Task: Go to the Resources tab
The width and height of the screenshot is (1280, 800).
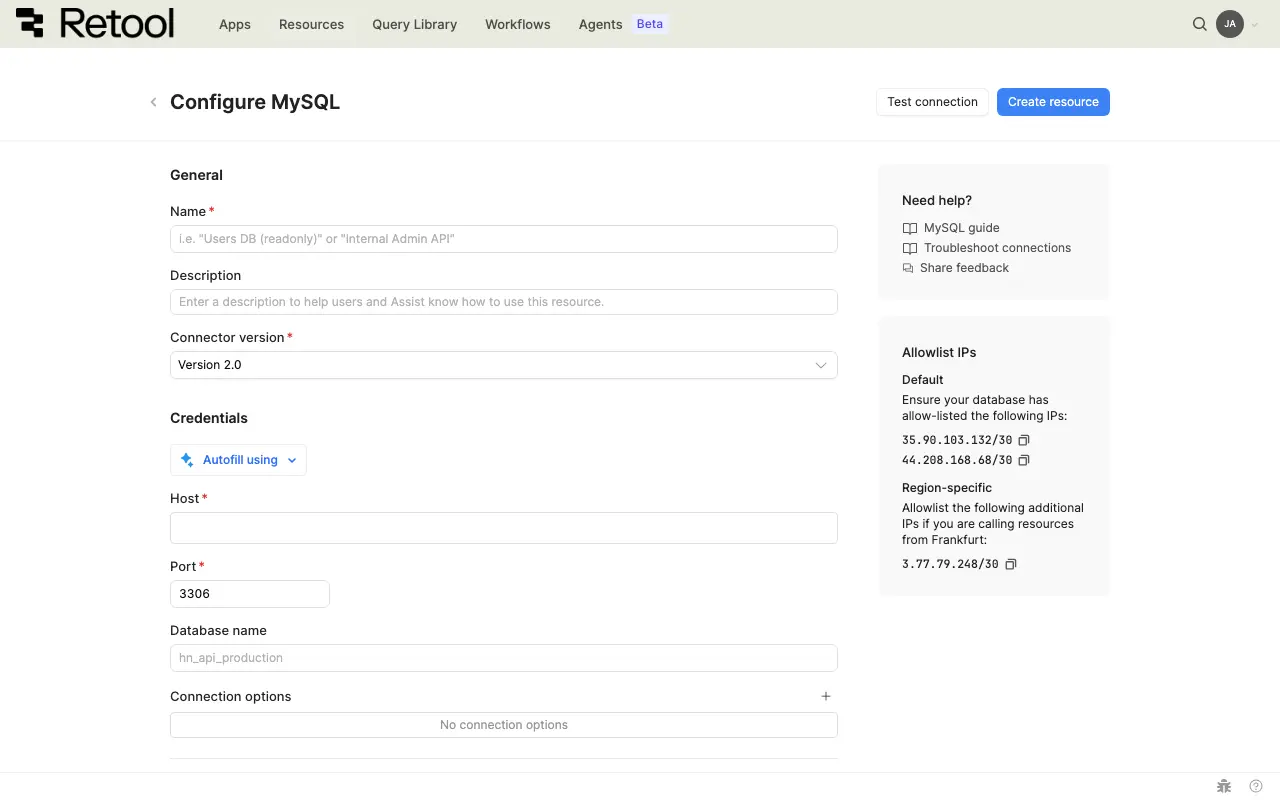Action: tap(311, 24)
